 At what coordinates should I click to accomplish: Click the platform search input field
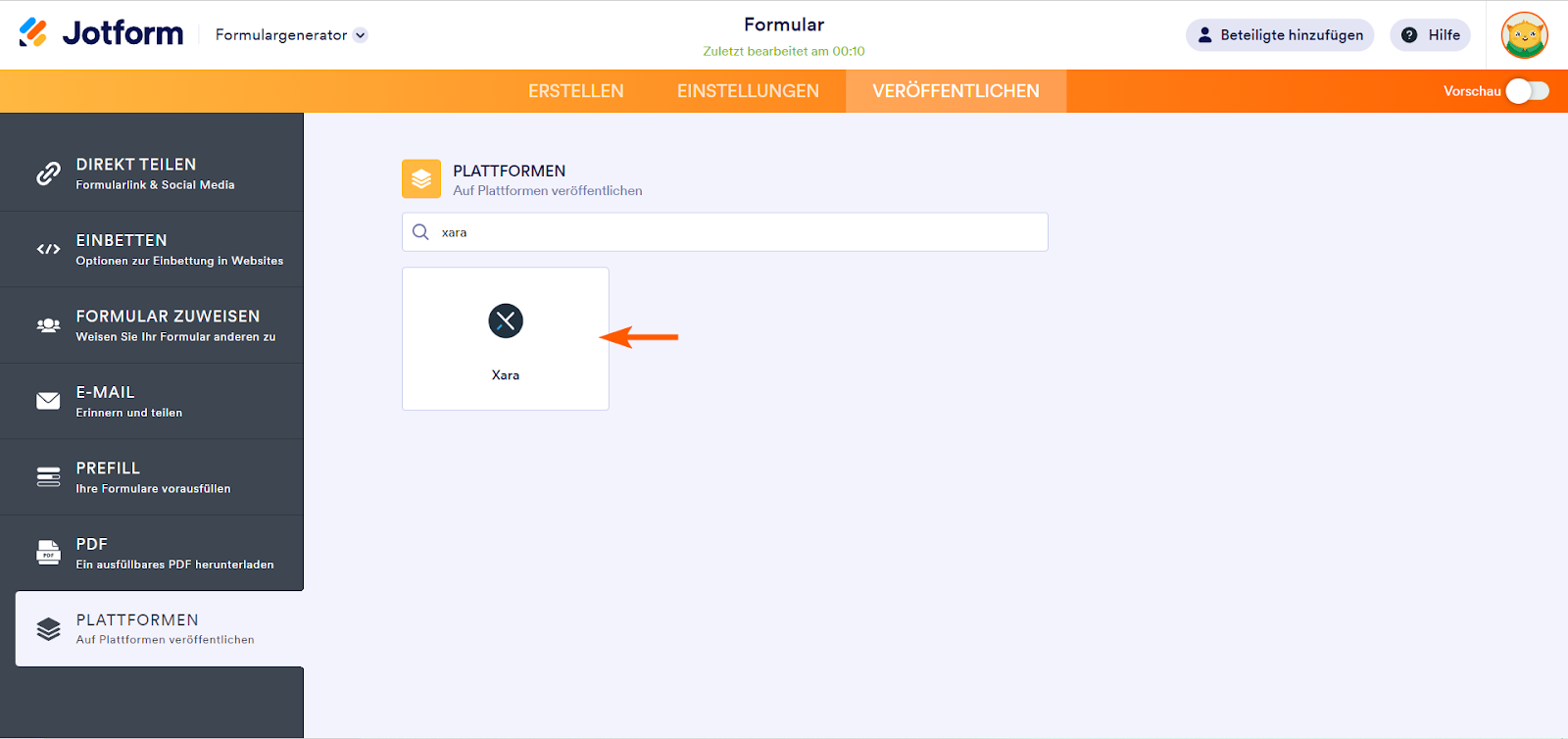[735, 232]
